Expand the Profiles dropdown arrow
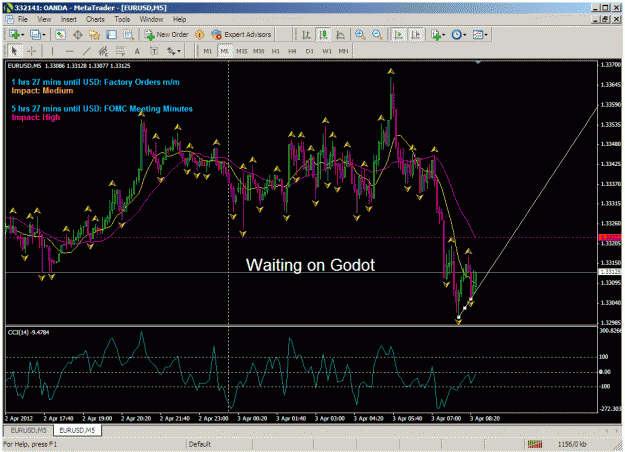 [44, 35]
